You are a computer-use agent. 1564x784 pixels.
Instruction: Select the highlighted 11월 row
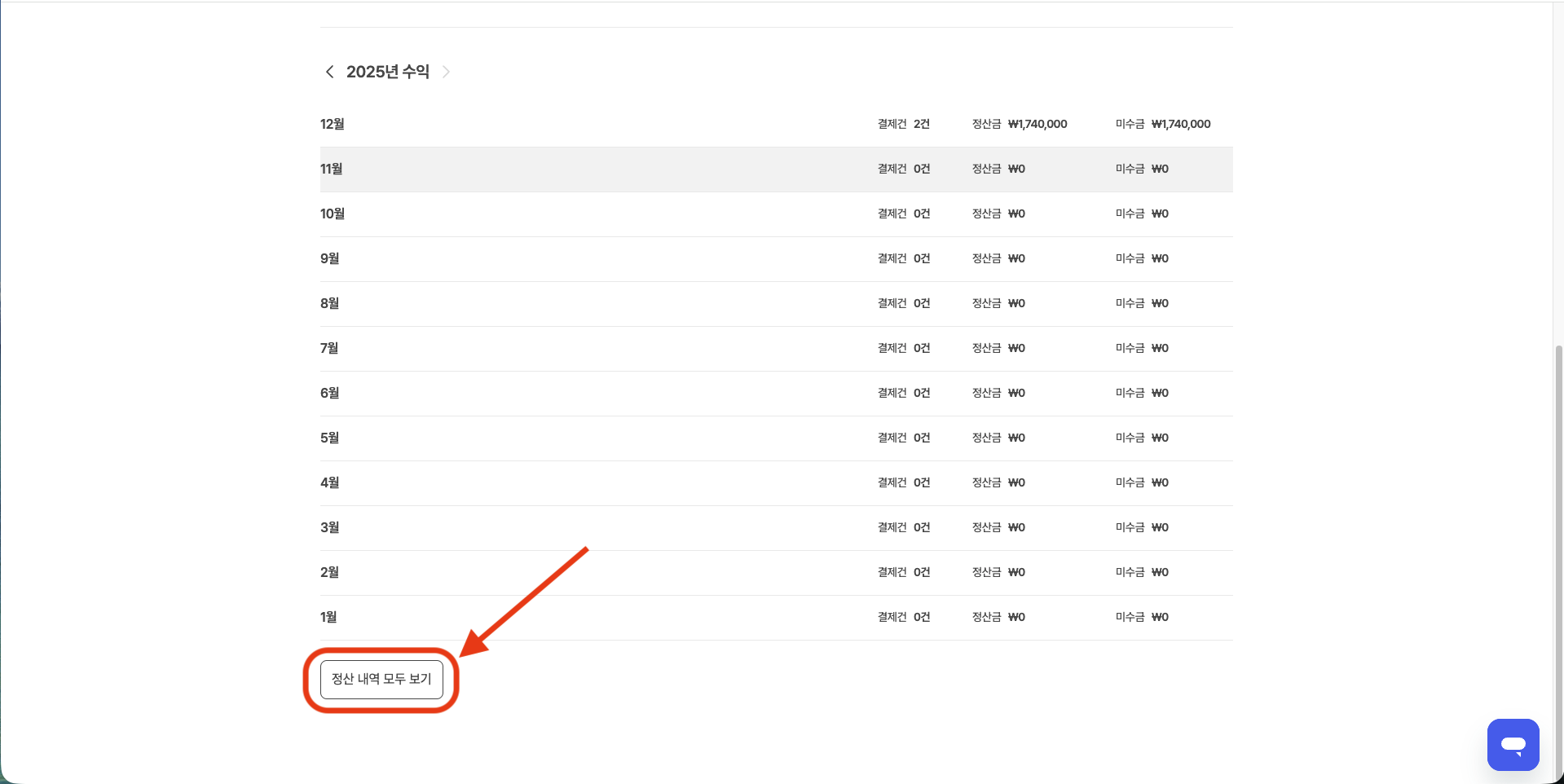[x=331, y=169]
